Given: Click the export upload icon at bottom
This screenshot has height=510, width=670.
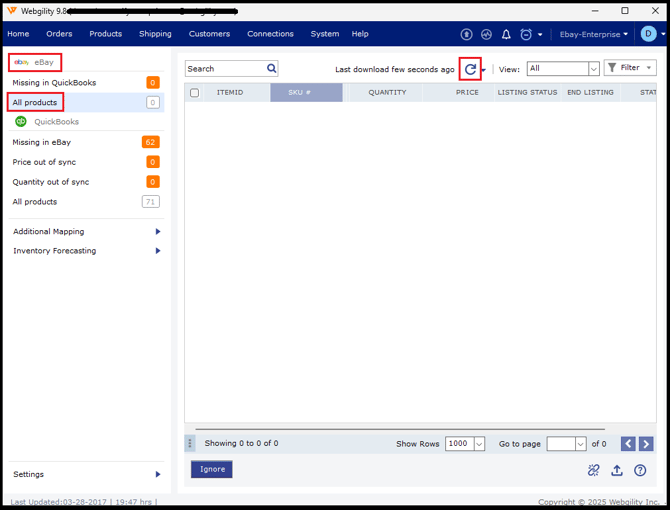Looking at the screenshot, I should tap(617, 470).
